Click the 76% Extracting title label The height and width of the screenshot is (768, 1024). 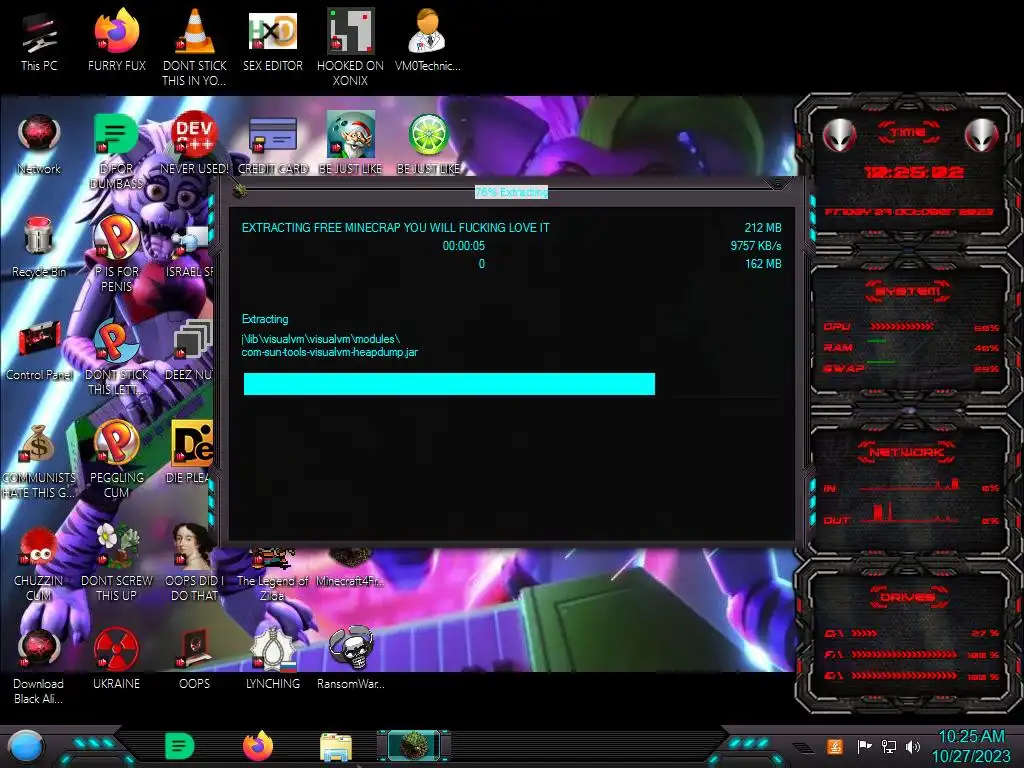[x=511, y=192]
